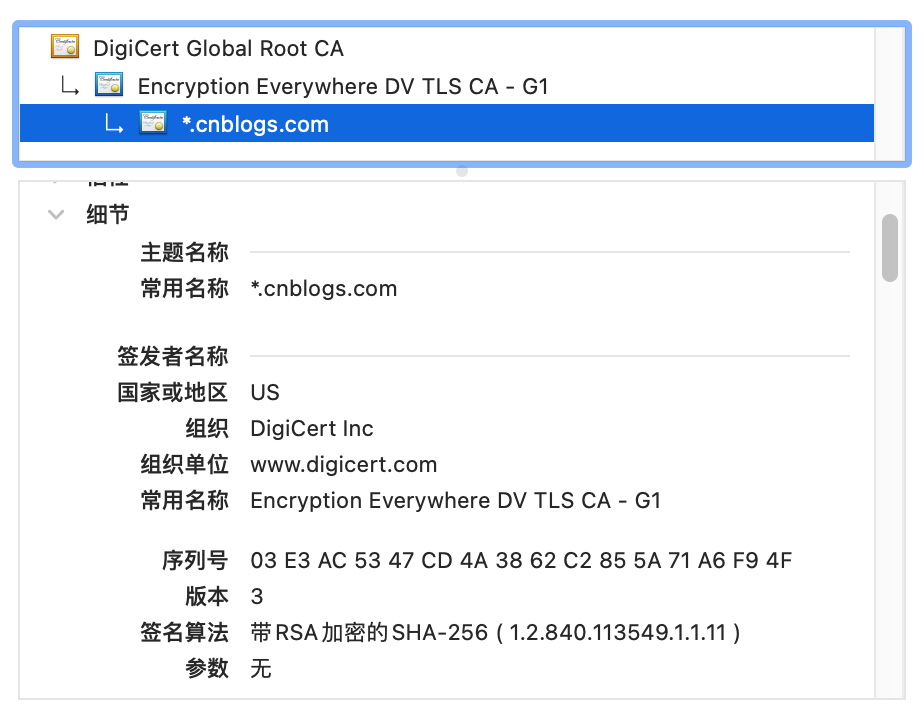
Task: Collapse the 细节 section using its chevron
Action: pyautogui.click(x=56, y=214)
